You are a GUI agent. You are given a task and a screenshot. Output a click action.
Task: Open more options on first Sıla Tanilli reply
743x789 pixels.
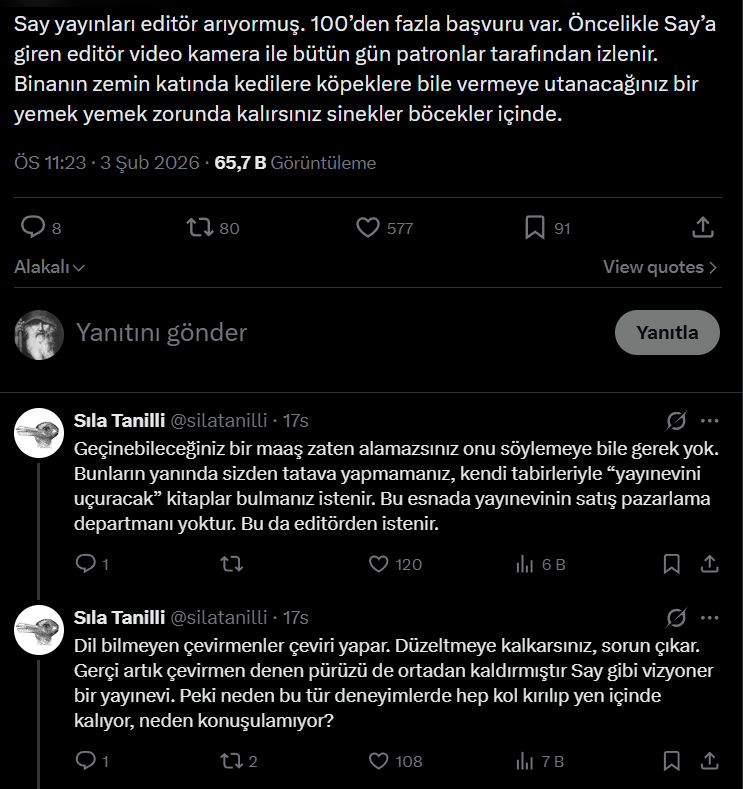pos(709,421)
